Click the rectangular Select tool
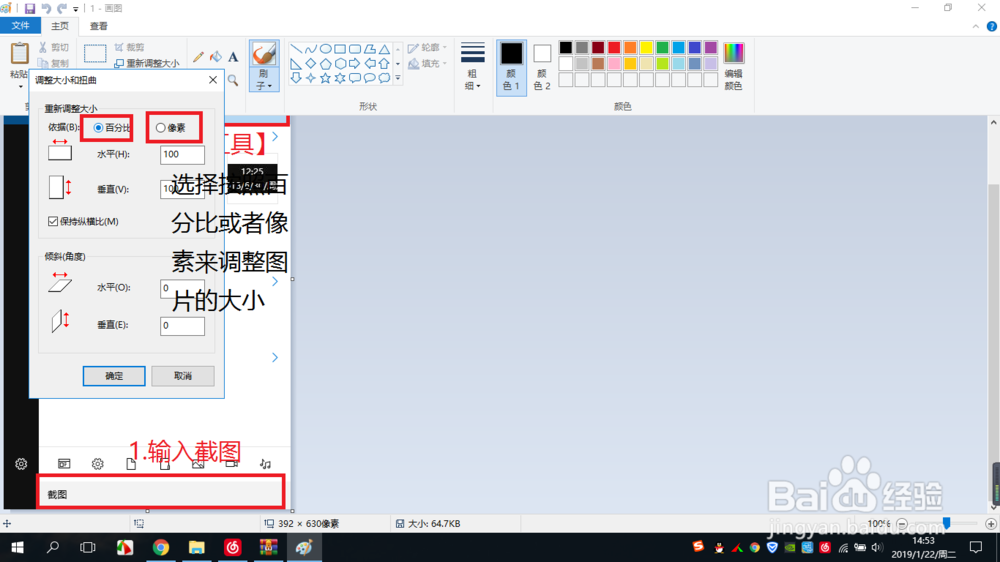This screenshot has height=562, width=1000. coord(95,54)
